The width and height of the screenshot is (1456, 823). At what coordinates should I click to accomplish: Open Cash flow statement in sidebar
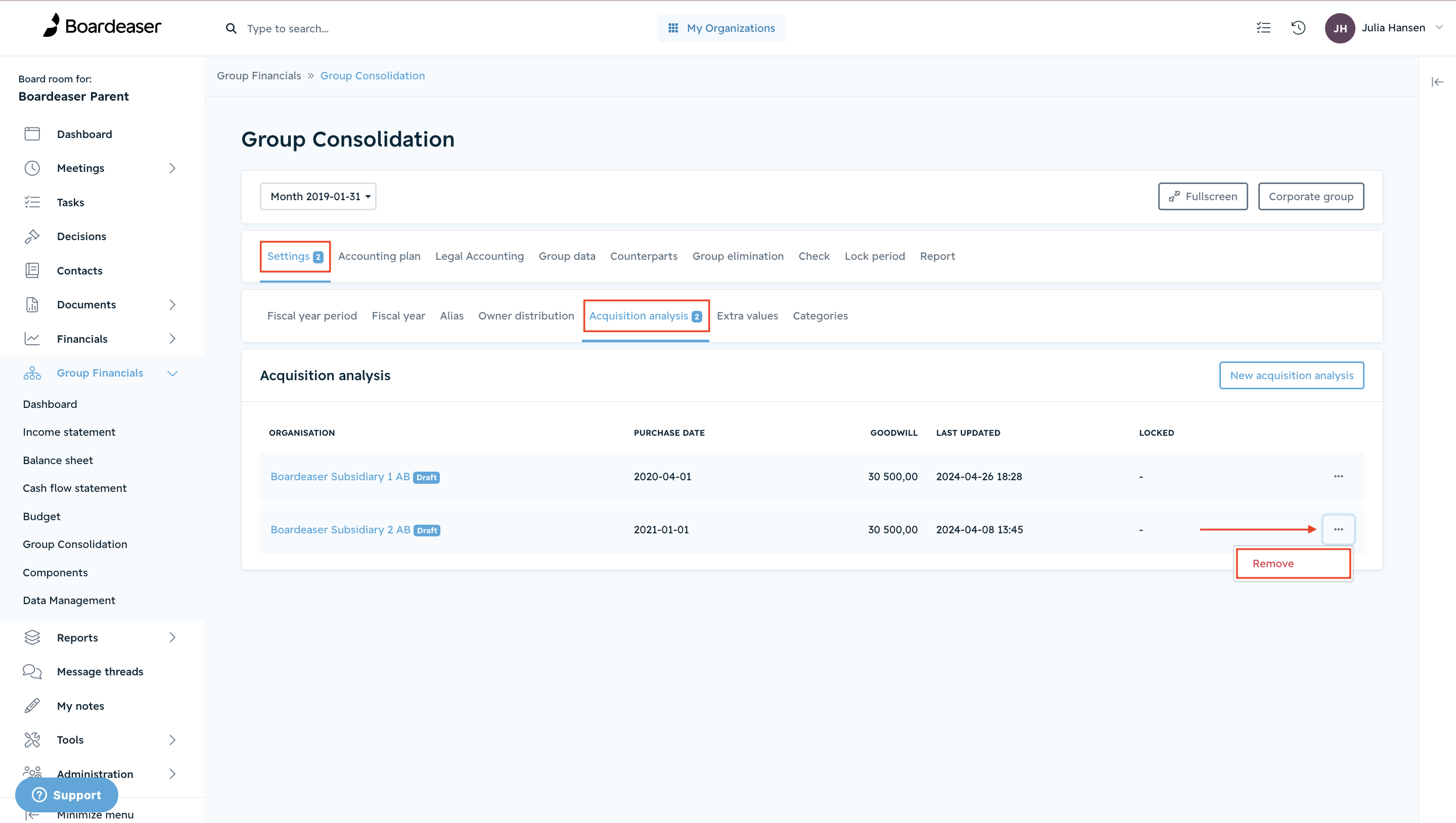75,488
